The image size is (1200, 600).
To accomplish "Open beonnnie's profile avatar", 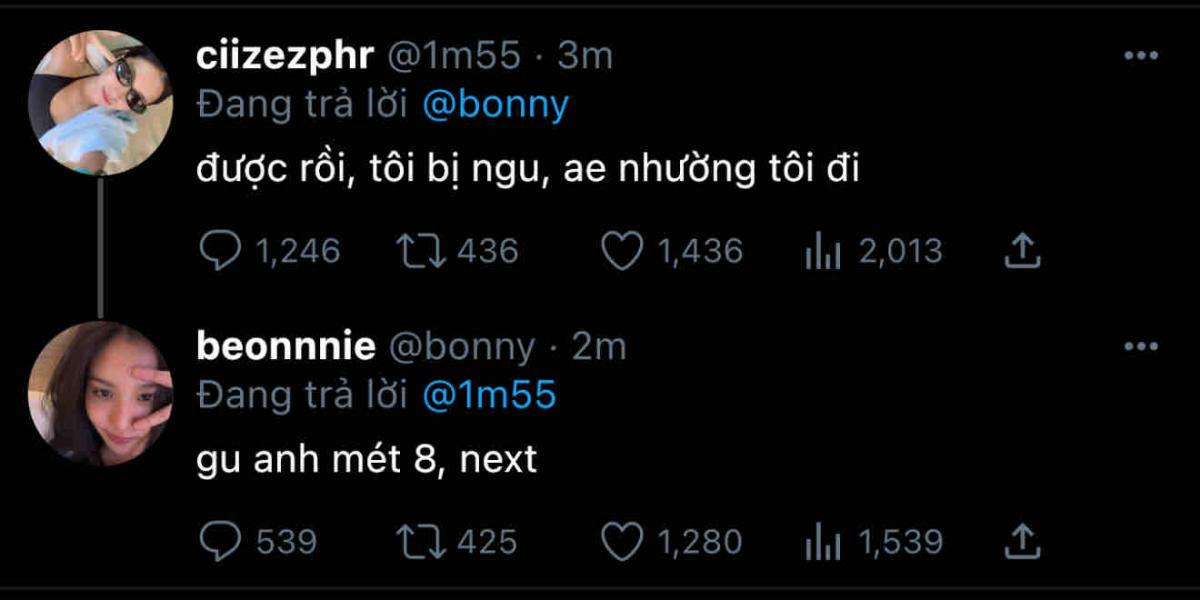I will click(100, 393).
